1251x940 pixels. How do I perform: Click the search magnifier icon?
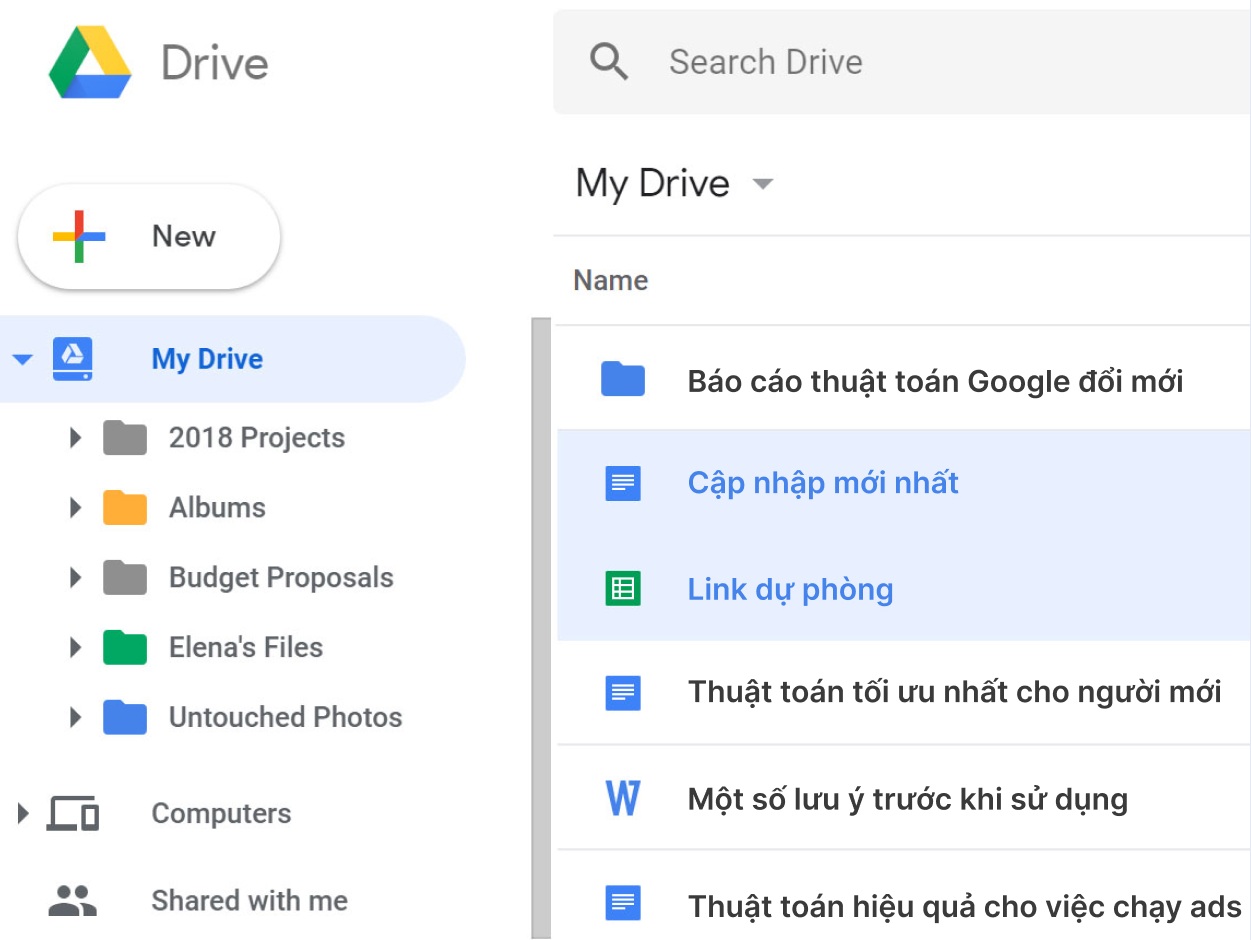click(x=609, y=62)
